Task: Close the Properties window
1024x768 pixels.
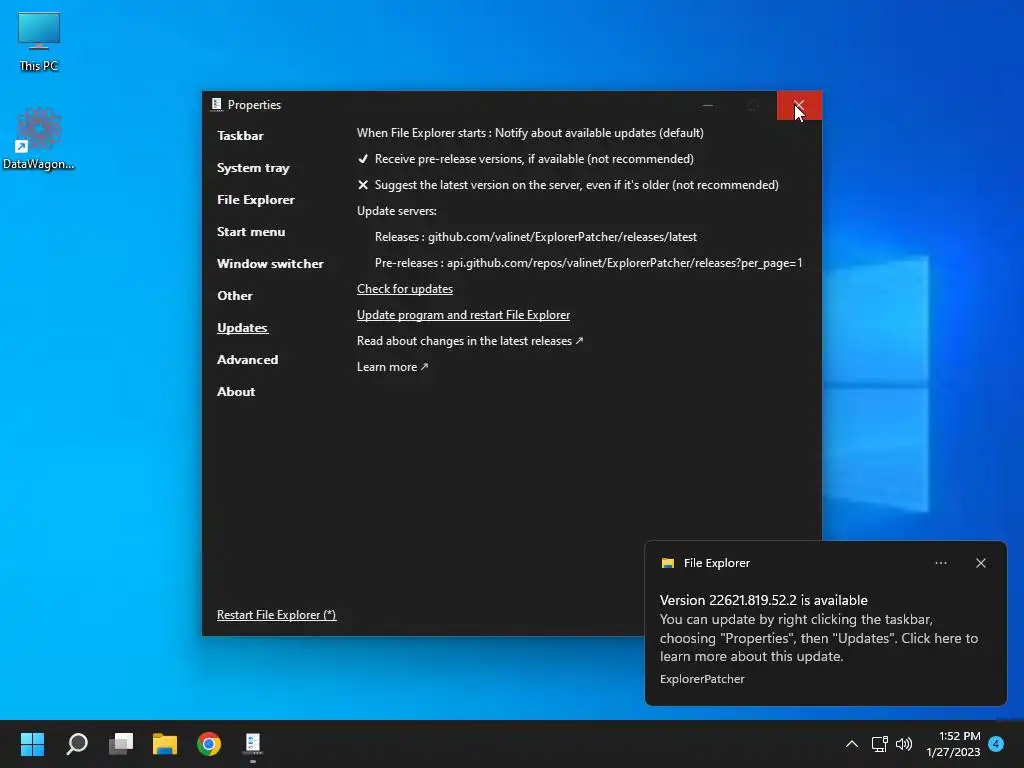Action: tap(799, 105)
